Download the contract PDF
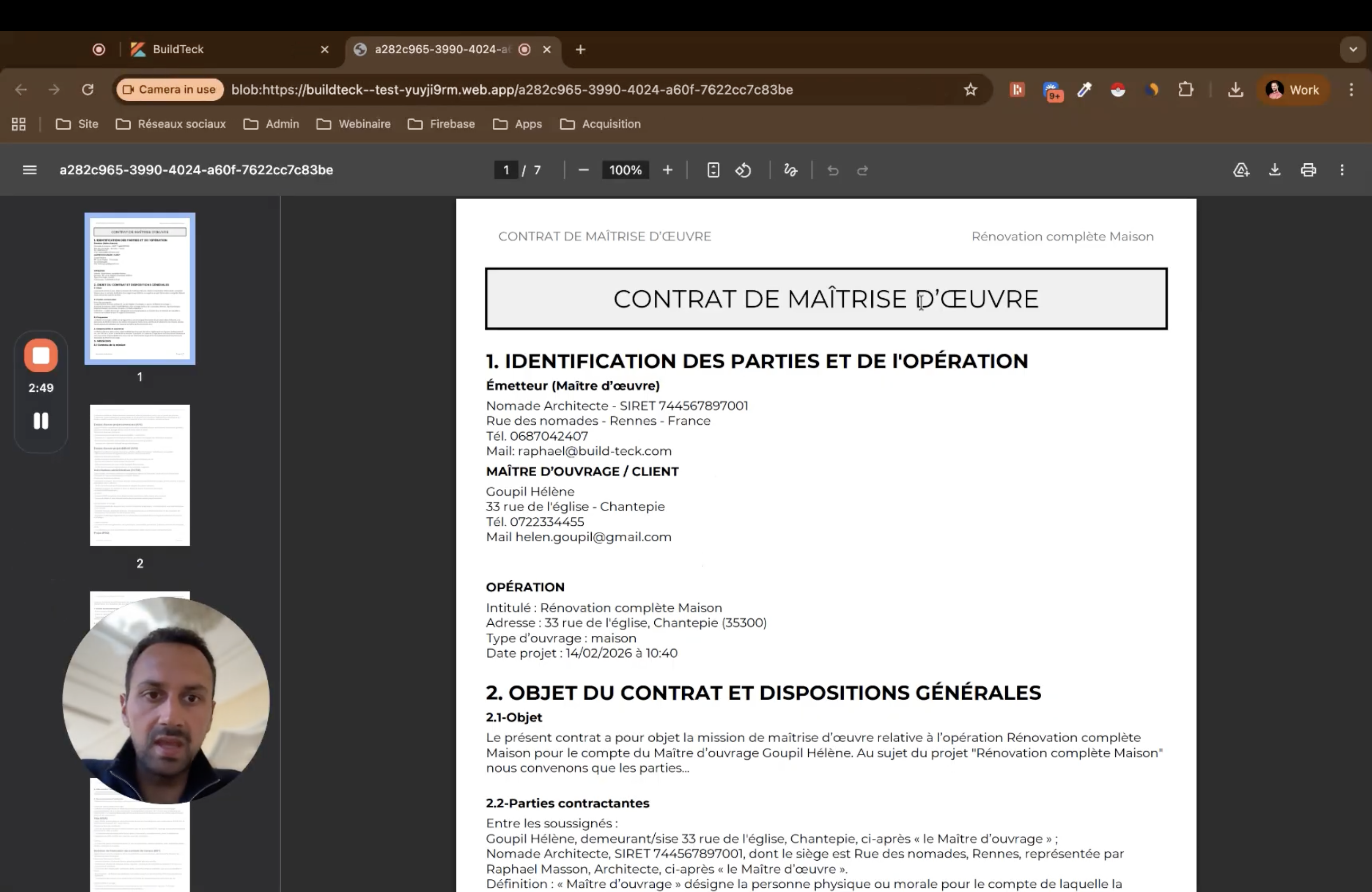Image resolution: width=1372 pixels, height=892 pixels. [1274, 170]
